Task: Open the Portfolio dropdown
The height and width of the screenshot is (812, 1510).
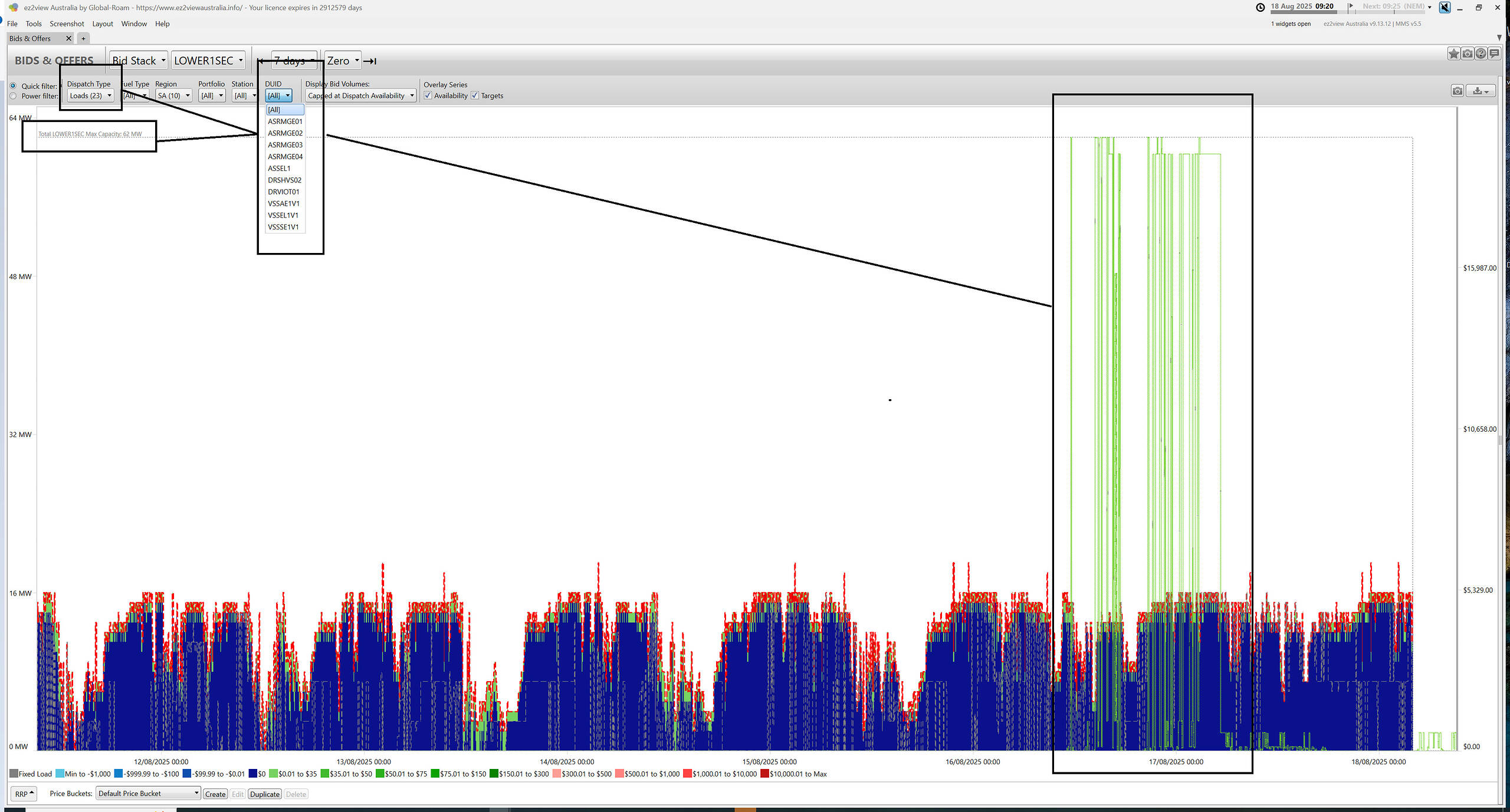Action: (212, 96)
